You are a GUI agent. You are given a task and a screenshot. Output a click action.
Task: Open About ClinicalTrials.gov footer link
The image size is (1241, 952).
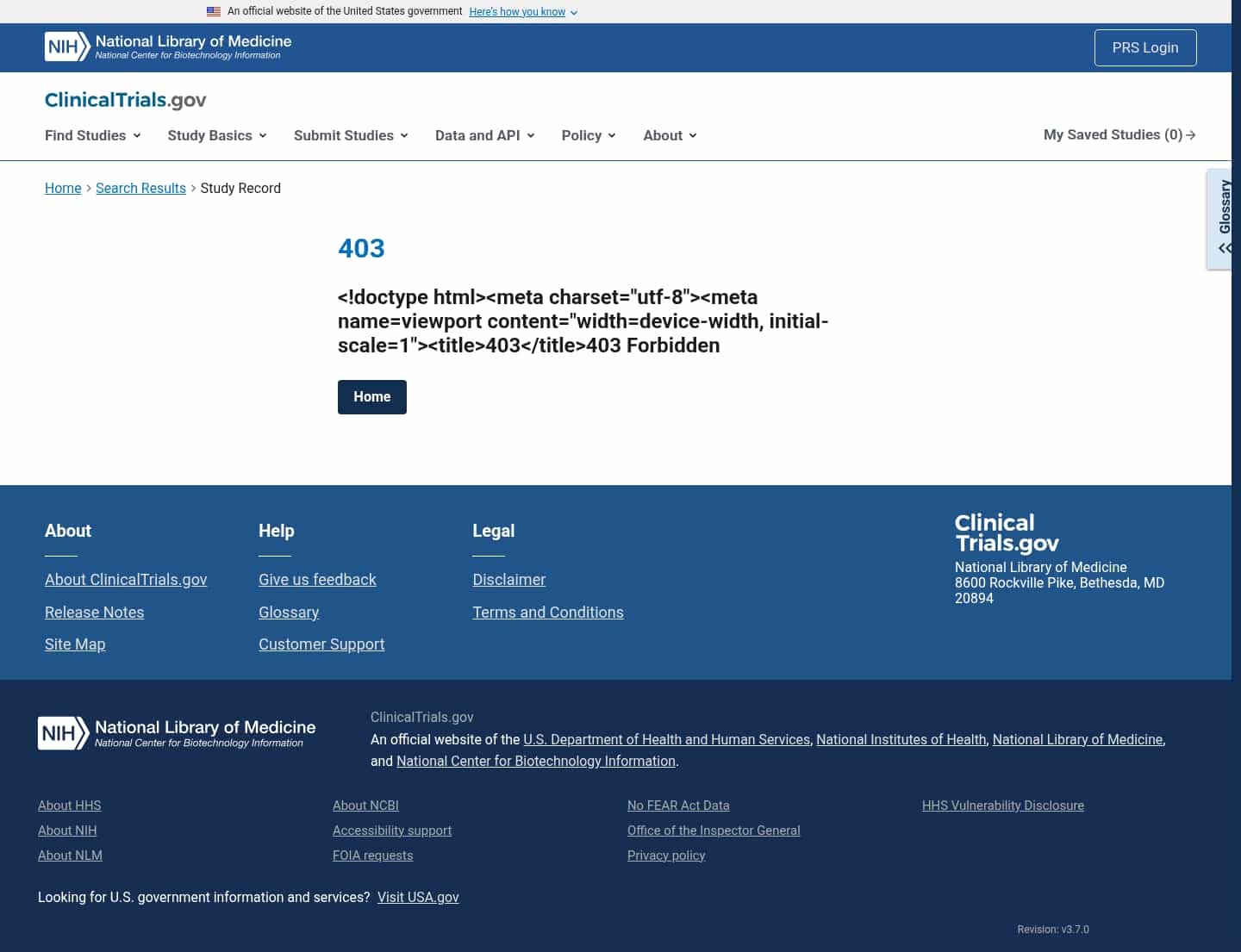tap(126, 580)
